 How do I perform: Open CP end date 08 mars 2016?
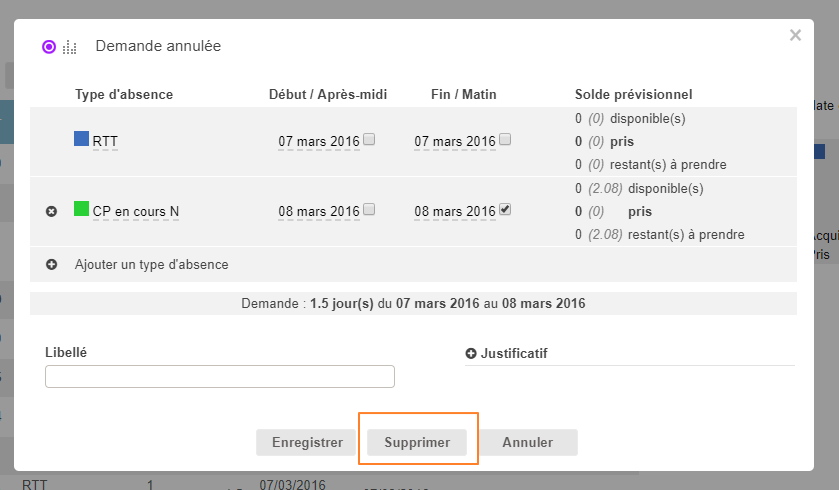click(455, 212)
